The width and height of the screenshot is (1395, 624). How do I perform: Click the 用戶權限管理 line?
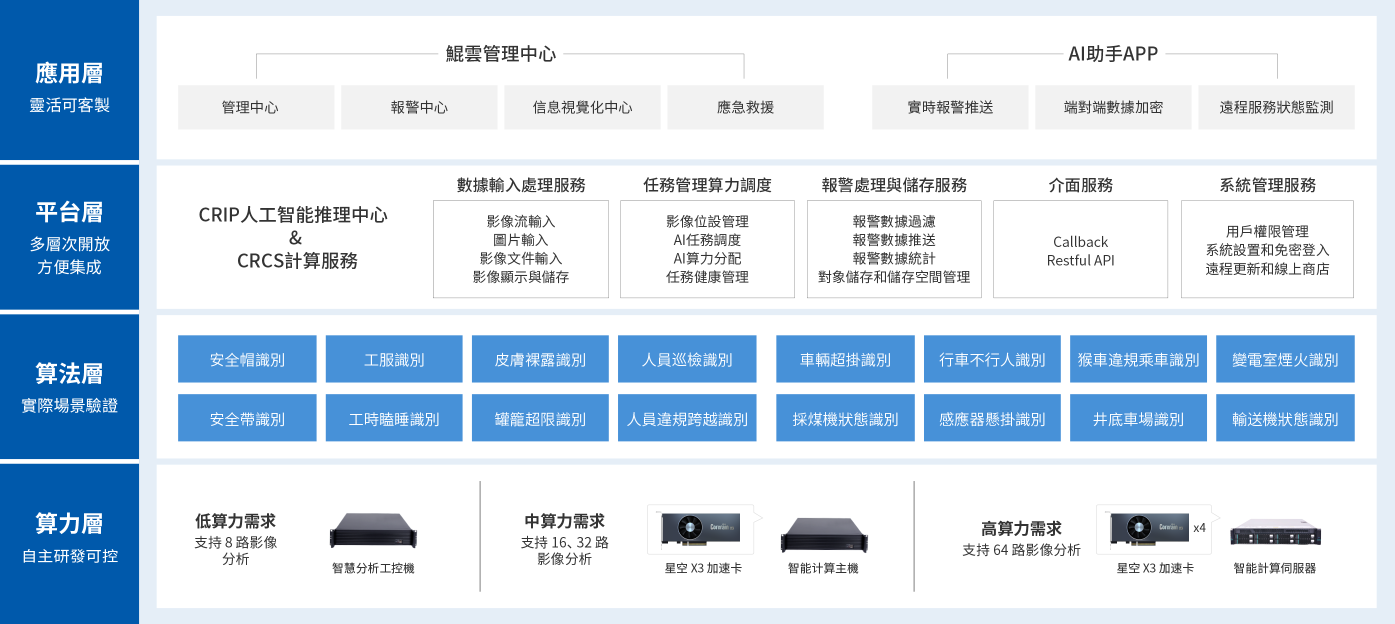1267,231
